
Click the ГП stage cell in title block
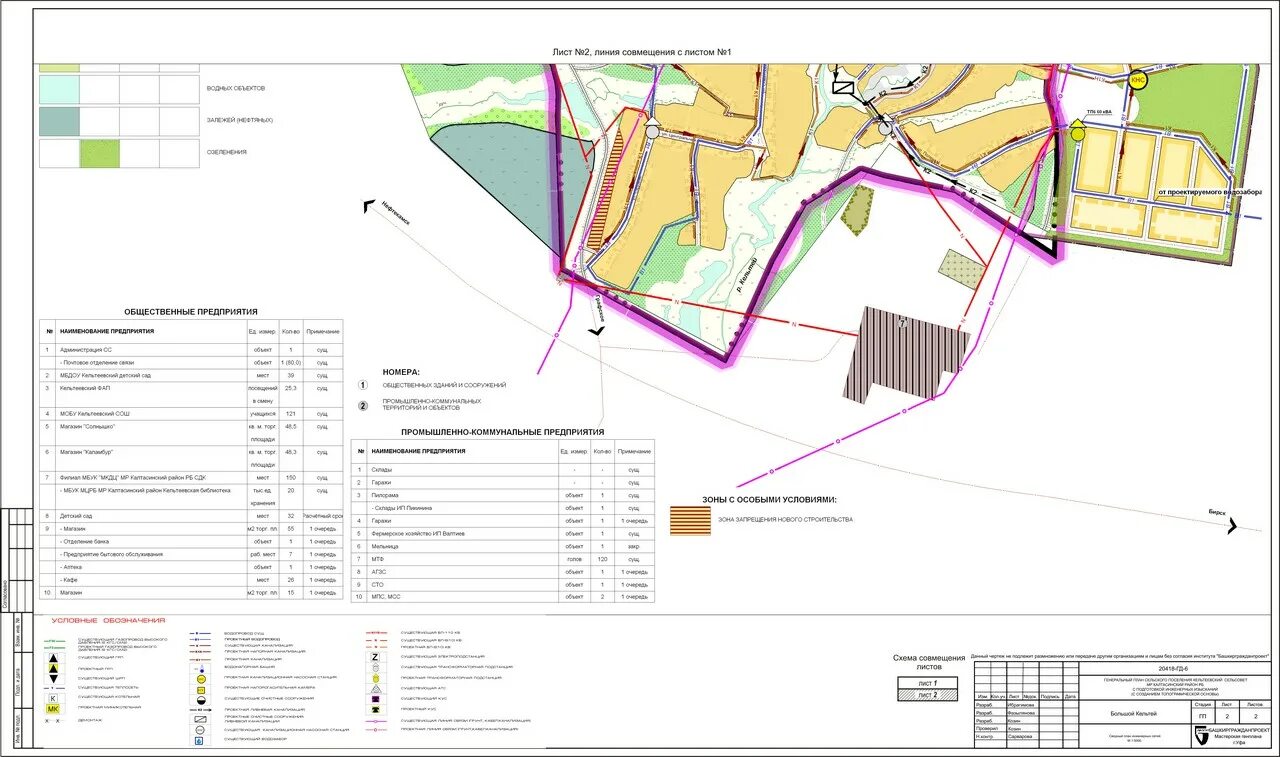pos(1203,716)
